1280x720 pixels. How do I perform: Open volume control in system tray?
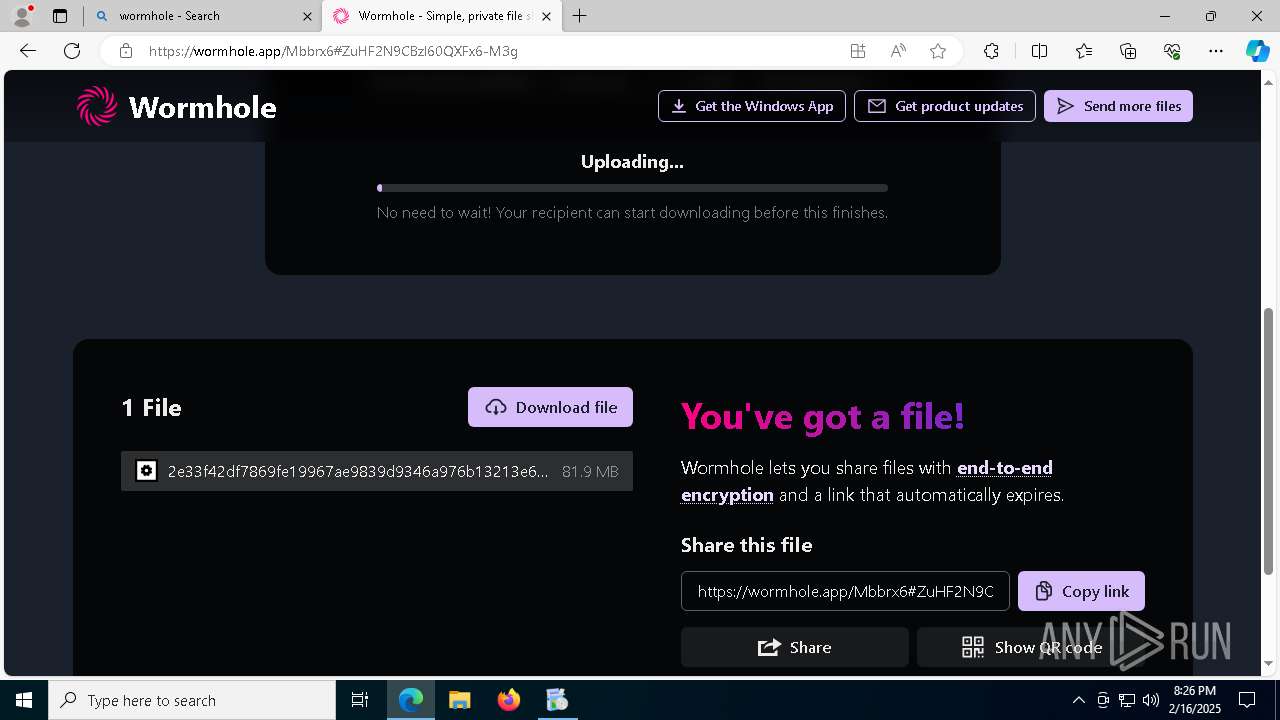(1151, 700)
